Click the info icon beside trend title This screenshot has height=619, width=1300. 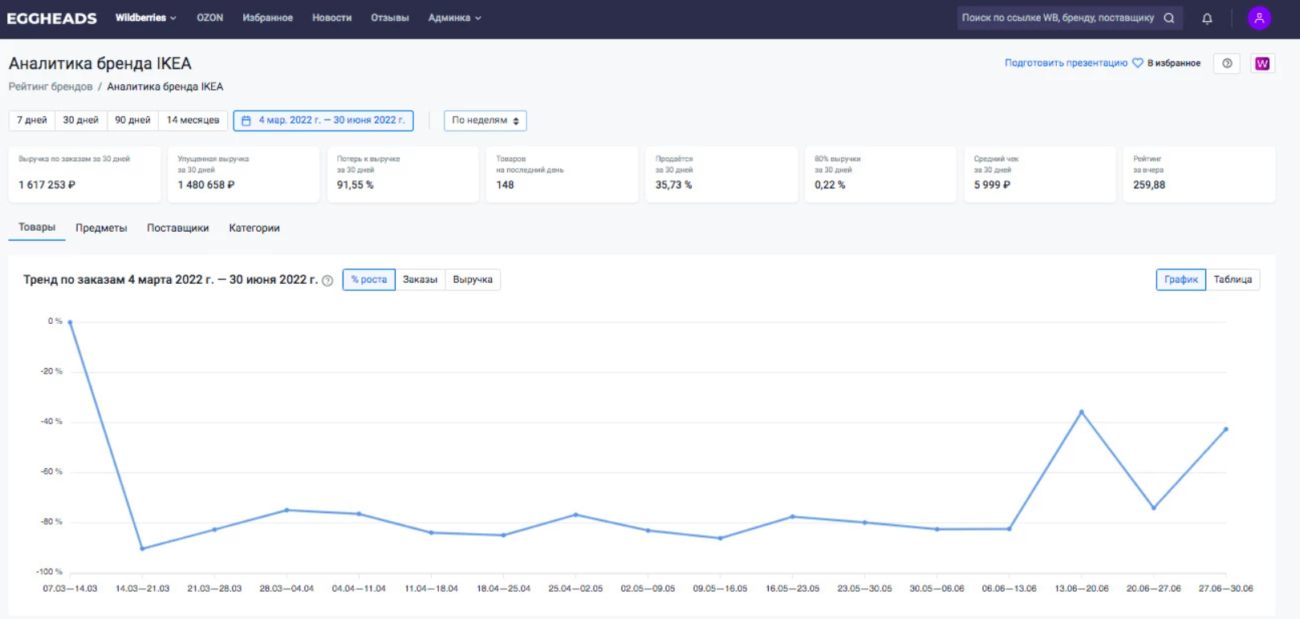click(x=327, y=281)
